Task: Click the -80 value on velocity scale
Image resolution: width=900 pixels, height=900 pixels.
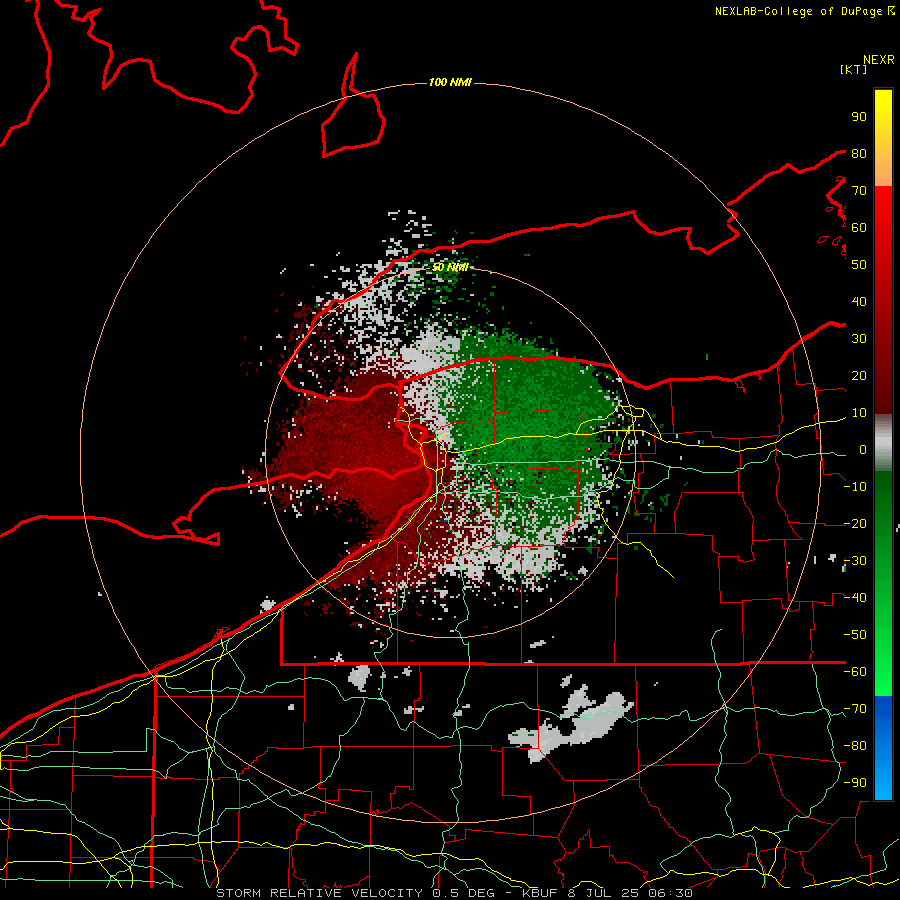Action: click(x=855, y=746)
